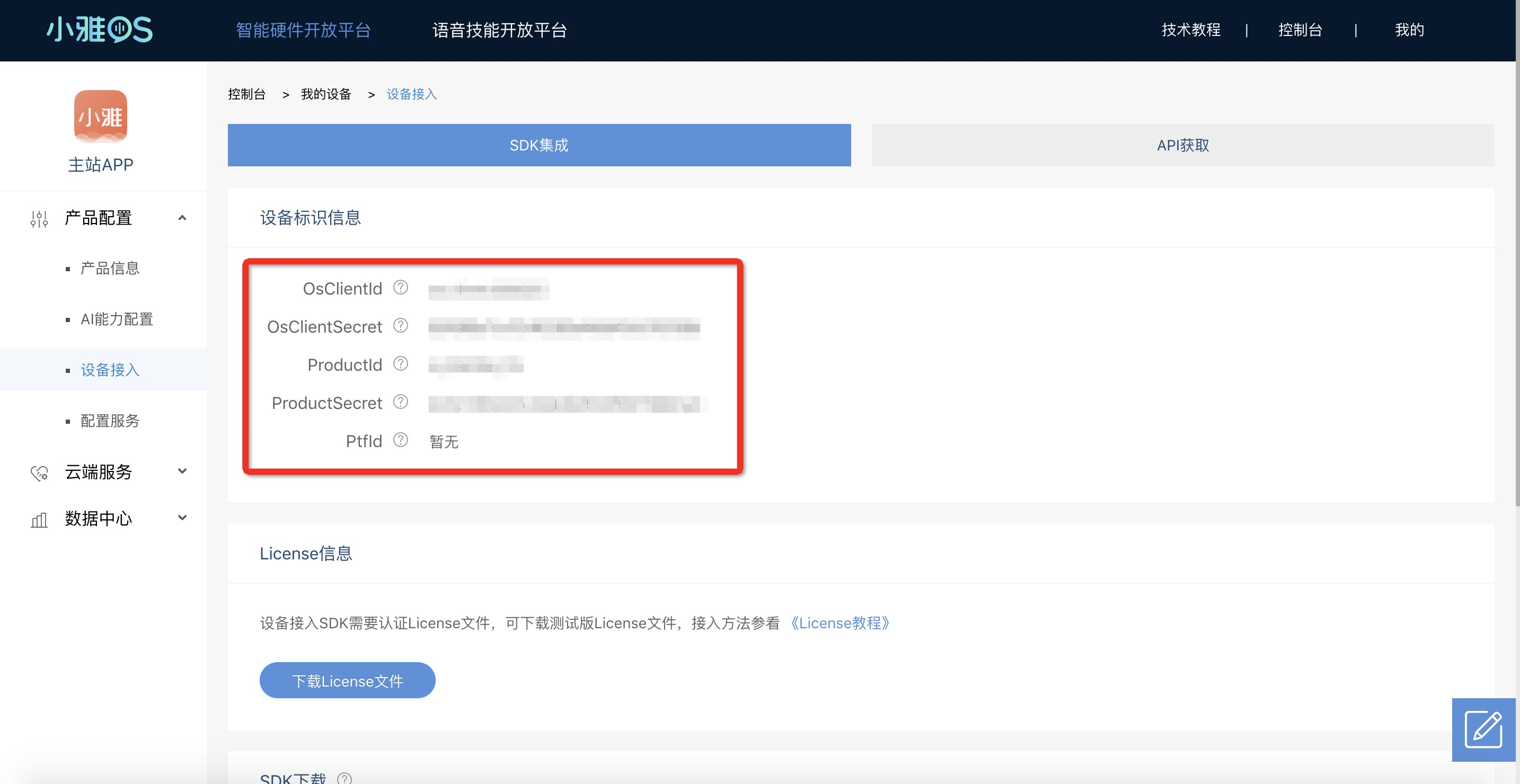
Task: Click the 数据中心 chart icon
Action: coord(39,520)
